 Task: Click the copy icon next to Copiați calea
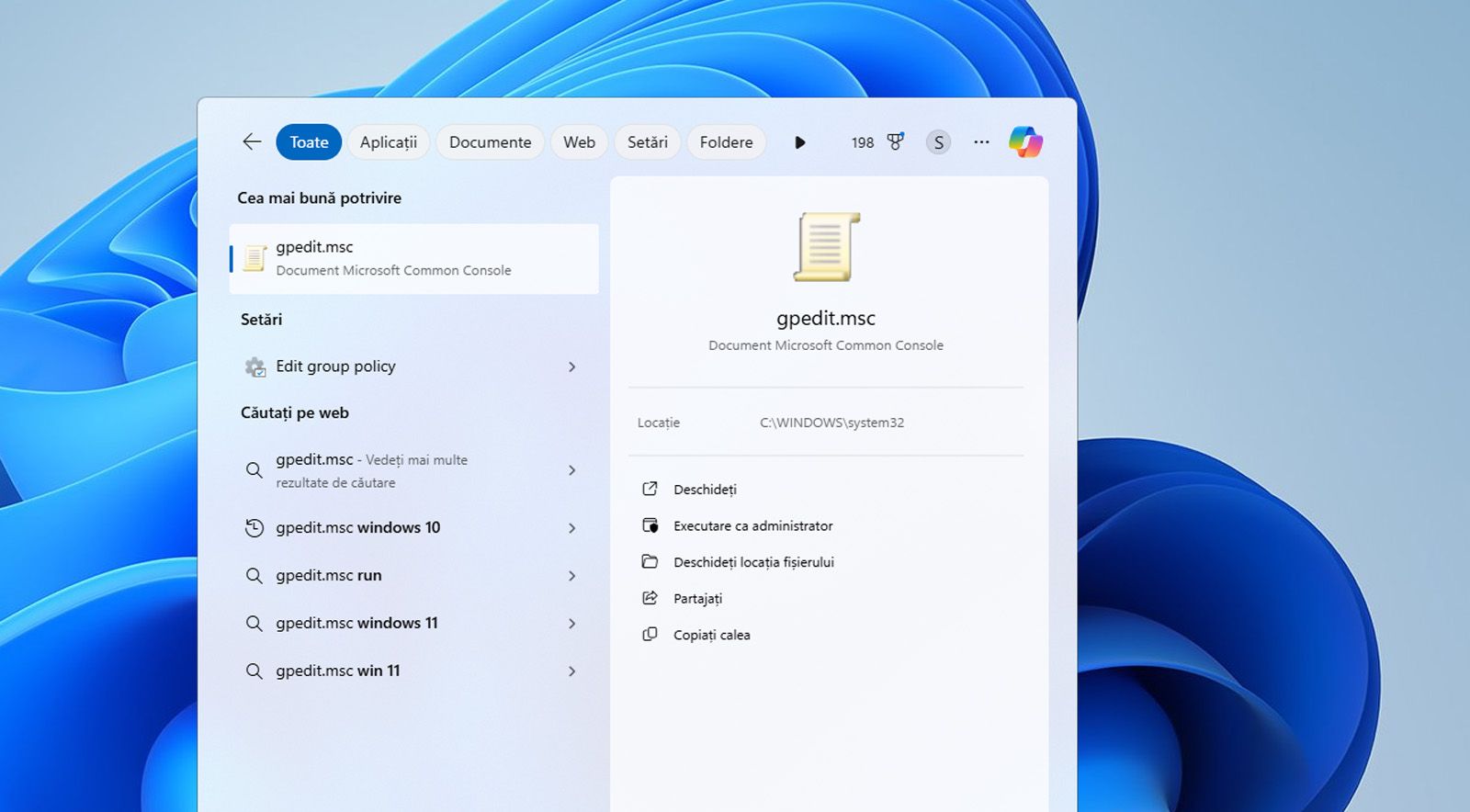(x=650, y=634)
